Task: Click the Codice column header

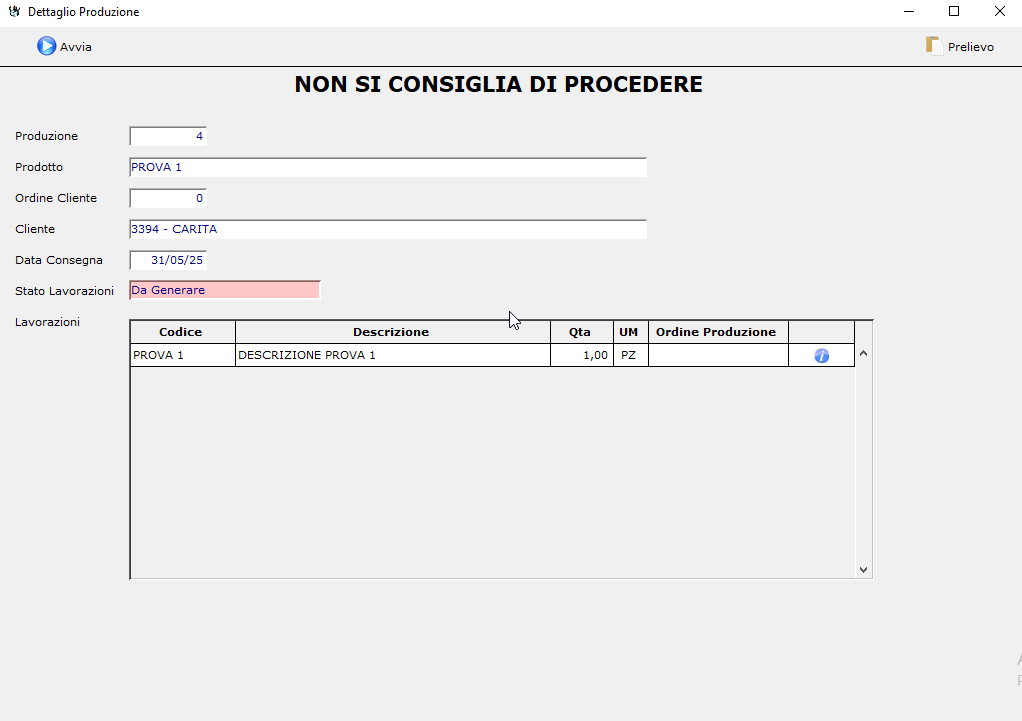Action: pyautogui.click(x=181, y=332)
